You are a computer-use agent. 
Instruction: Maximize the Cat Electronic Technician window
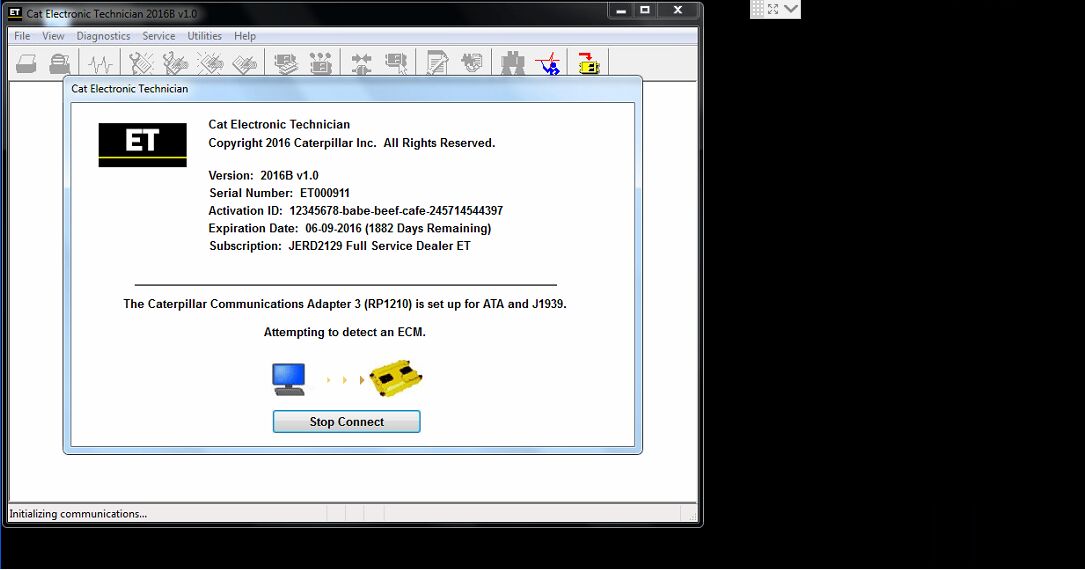pos(645,10)
